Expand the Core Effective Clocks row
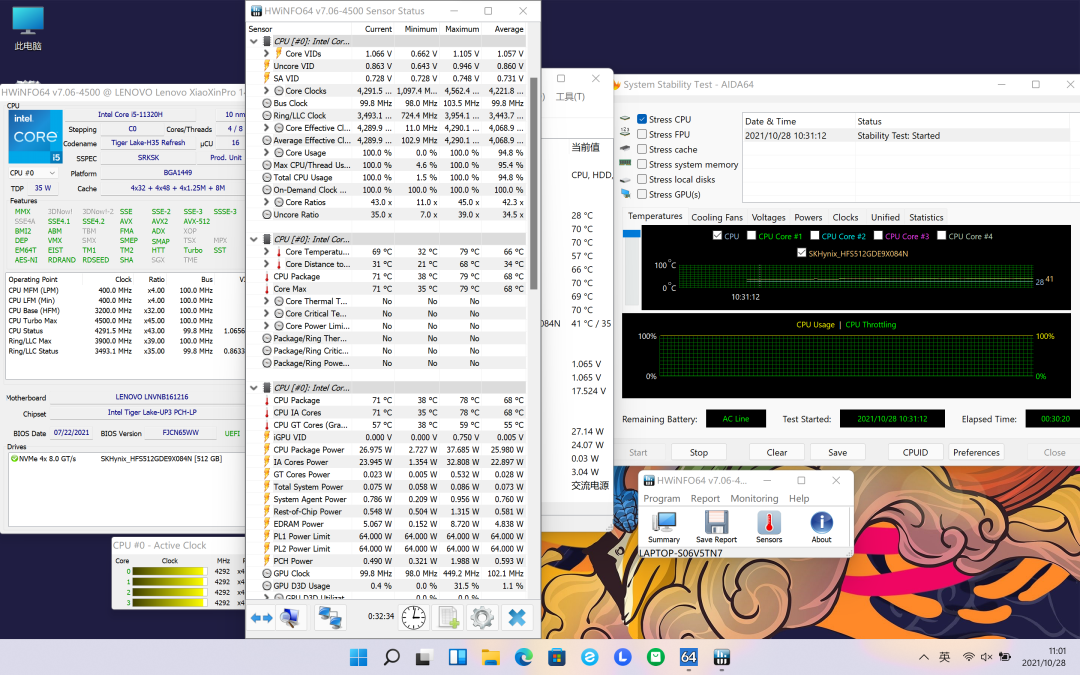The image size is (1080, 675). [x=267, y=127]
